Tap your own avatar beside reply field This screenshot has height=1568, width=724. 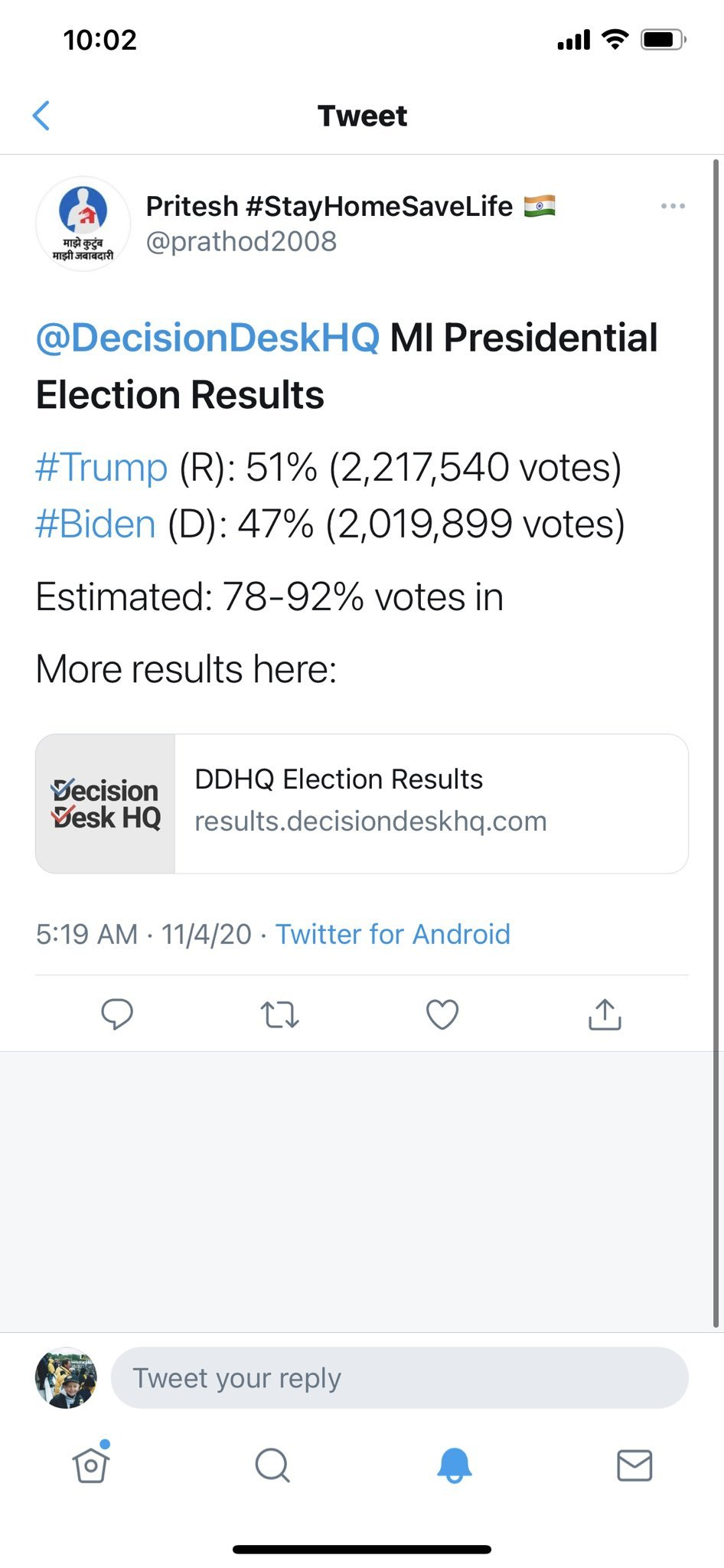click(x=66, y=1378)
